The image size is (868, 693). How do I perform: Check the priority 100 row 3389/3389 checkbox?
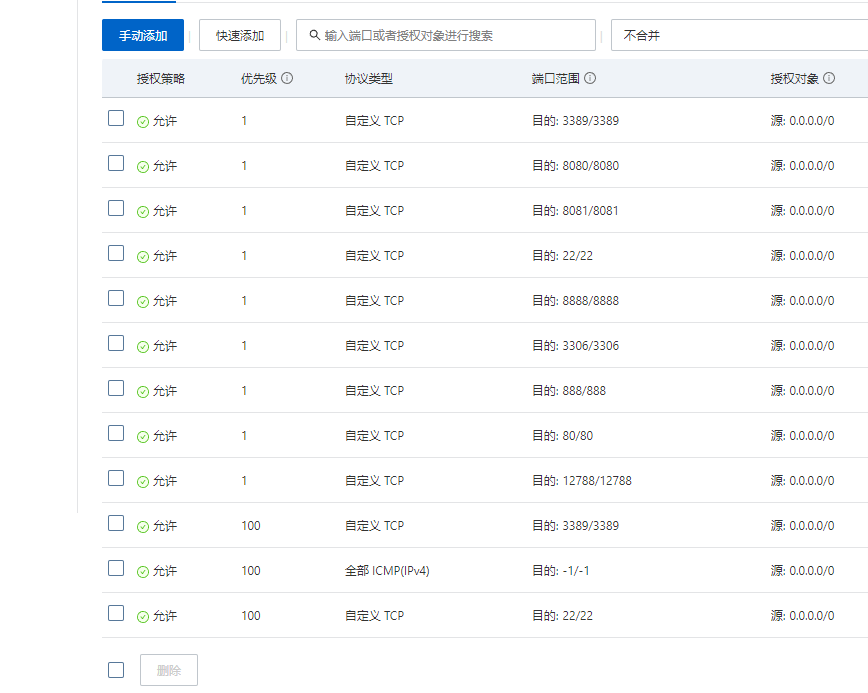click(116, 523)
